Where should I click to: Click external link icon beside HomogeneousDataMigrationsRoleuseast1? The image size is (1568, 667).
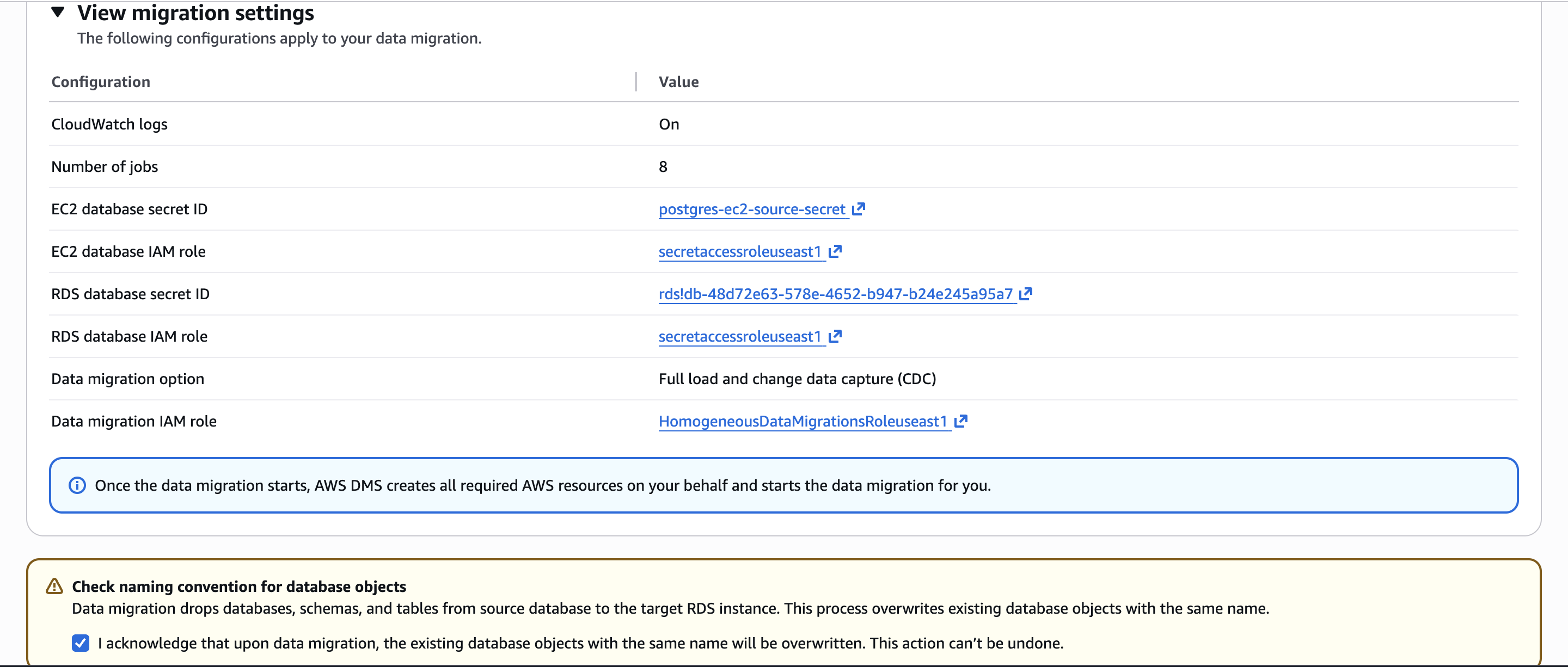click(x=961, y=421)
